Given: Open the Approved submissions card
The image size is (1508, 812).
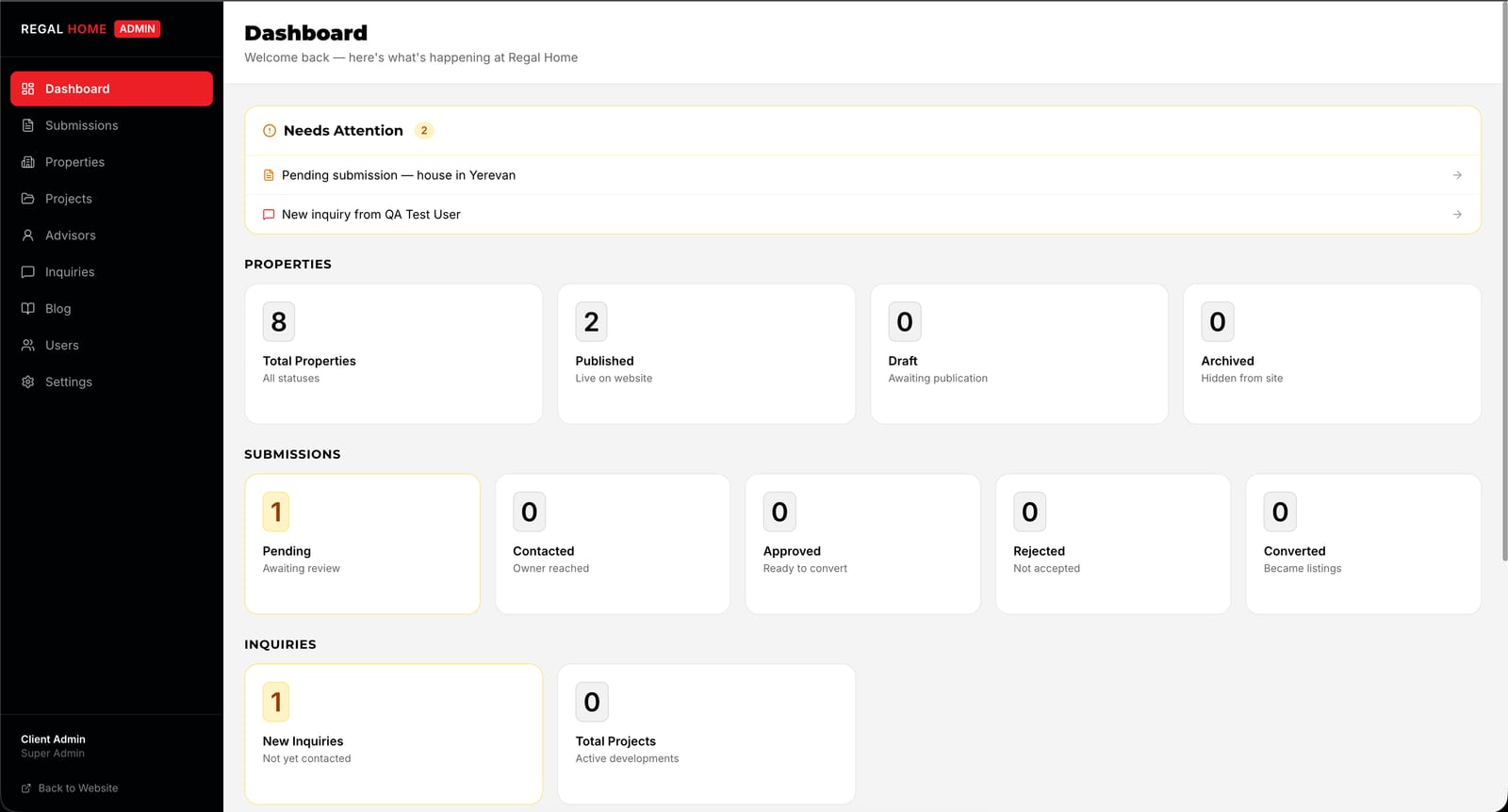Looking at the screenshot, I should click(x=862, y=544).
